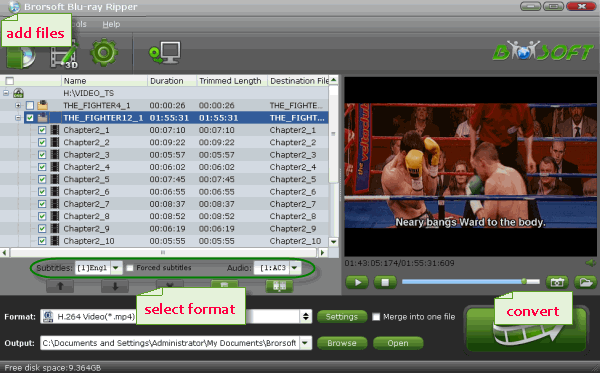Collapse the THE_FIGHTER12_1 title node
600x373 pixels.
click(x=18, y=118)
